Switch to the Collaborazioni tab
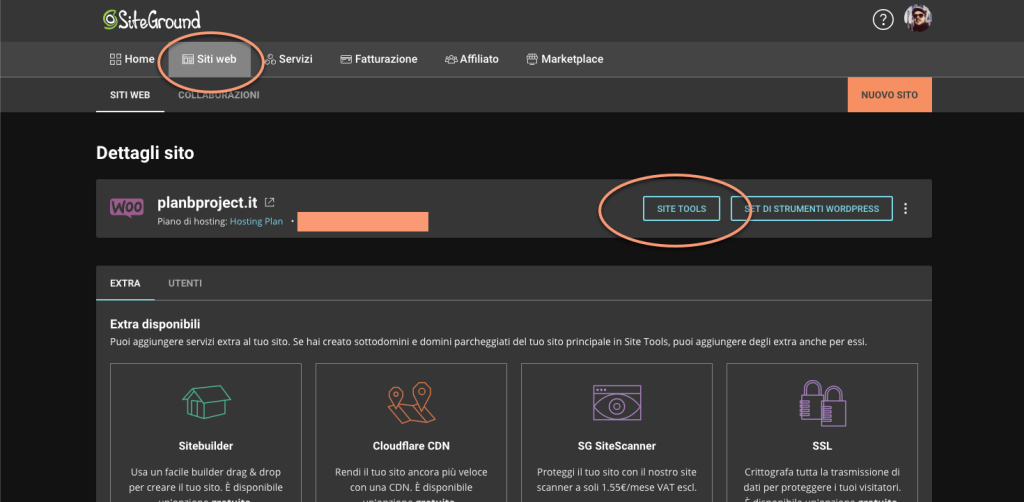1024x502 pixels. click(x=218, y=95)
